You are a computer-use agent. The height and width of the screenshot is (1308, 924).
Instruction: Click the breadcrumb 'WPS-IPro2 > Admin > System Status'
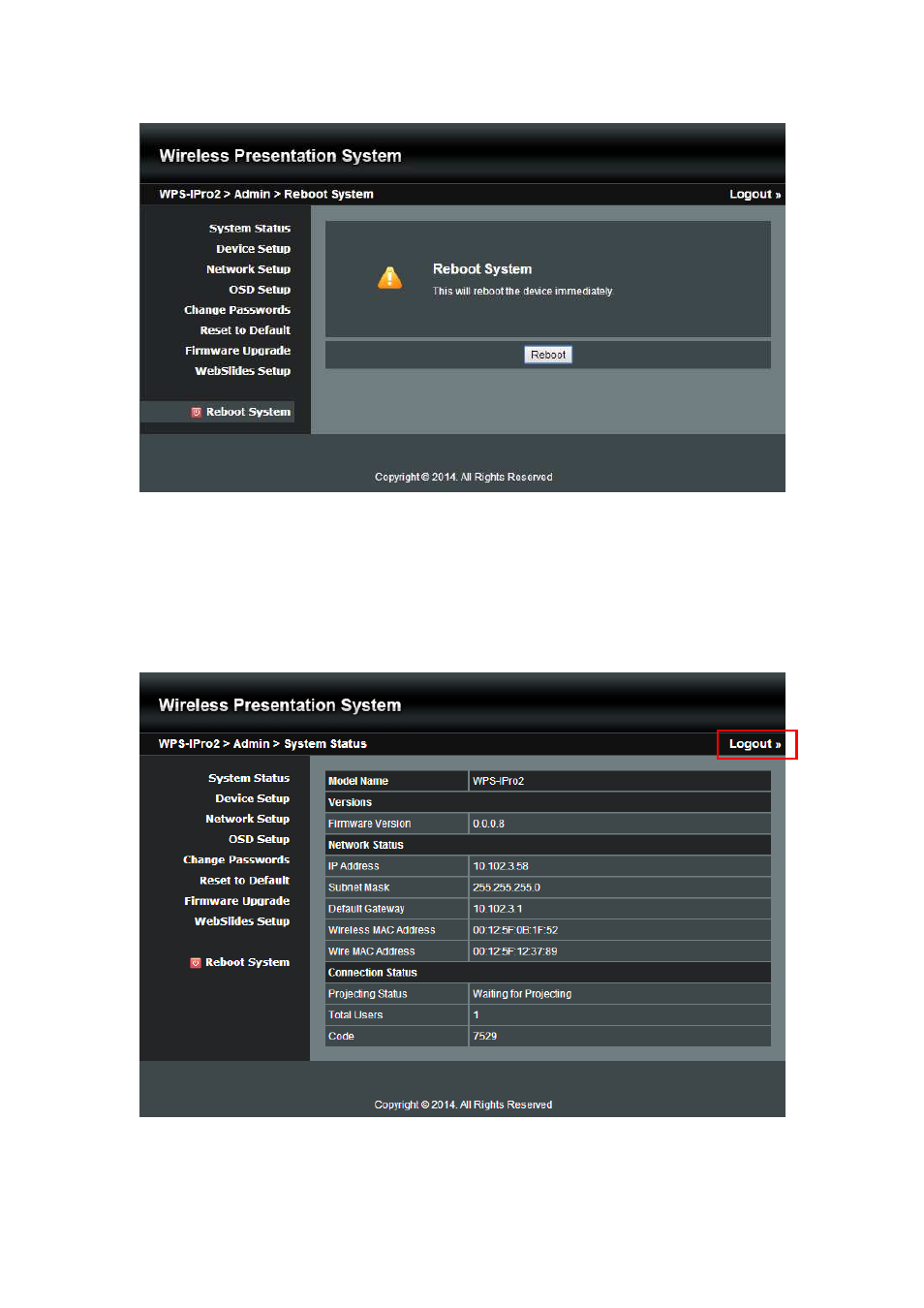click(262, 744)
